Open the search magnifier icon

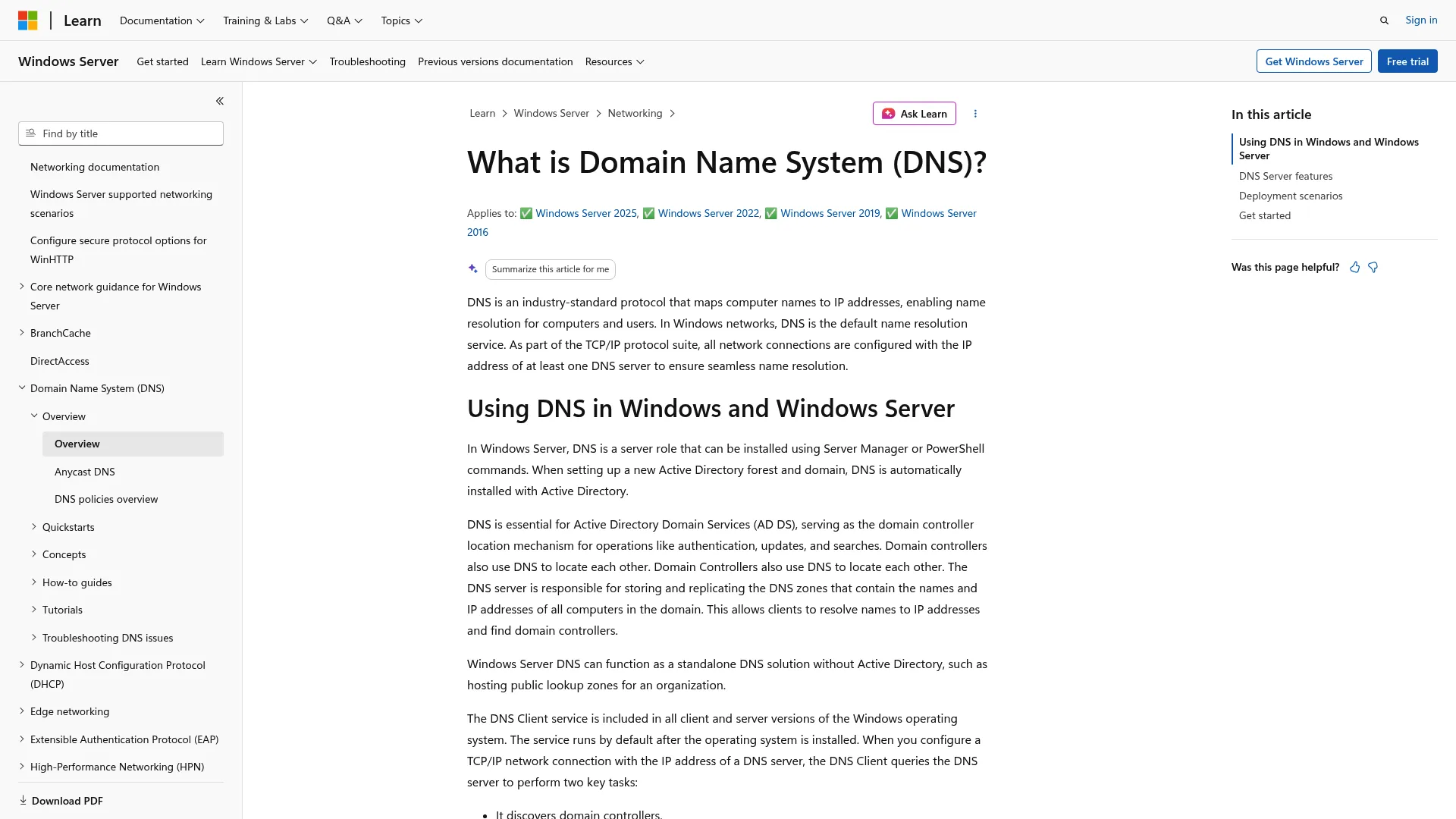[x=1384, y=20]
